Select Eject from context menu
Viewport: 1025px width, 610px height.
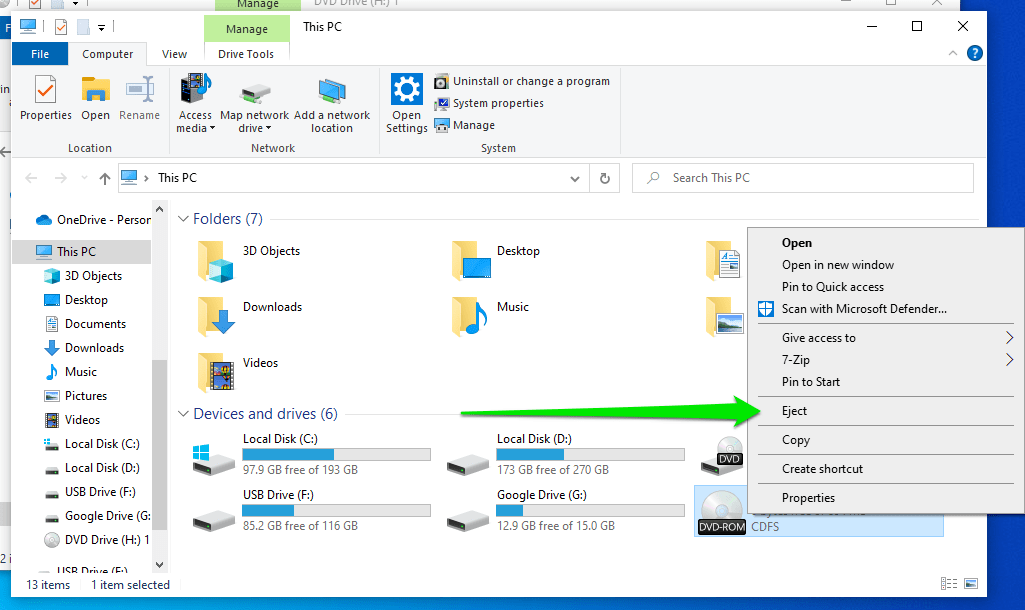tap(794, 411)
